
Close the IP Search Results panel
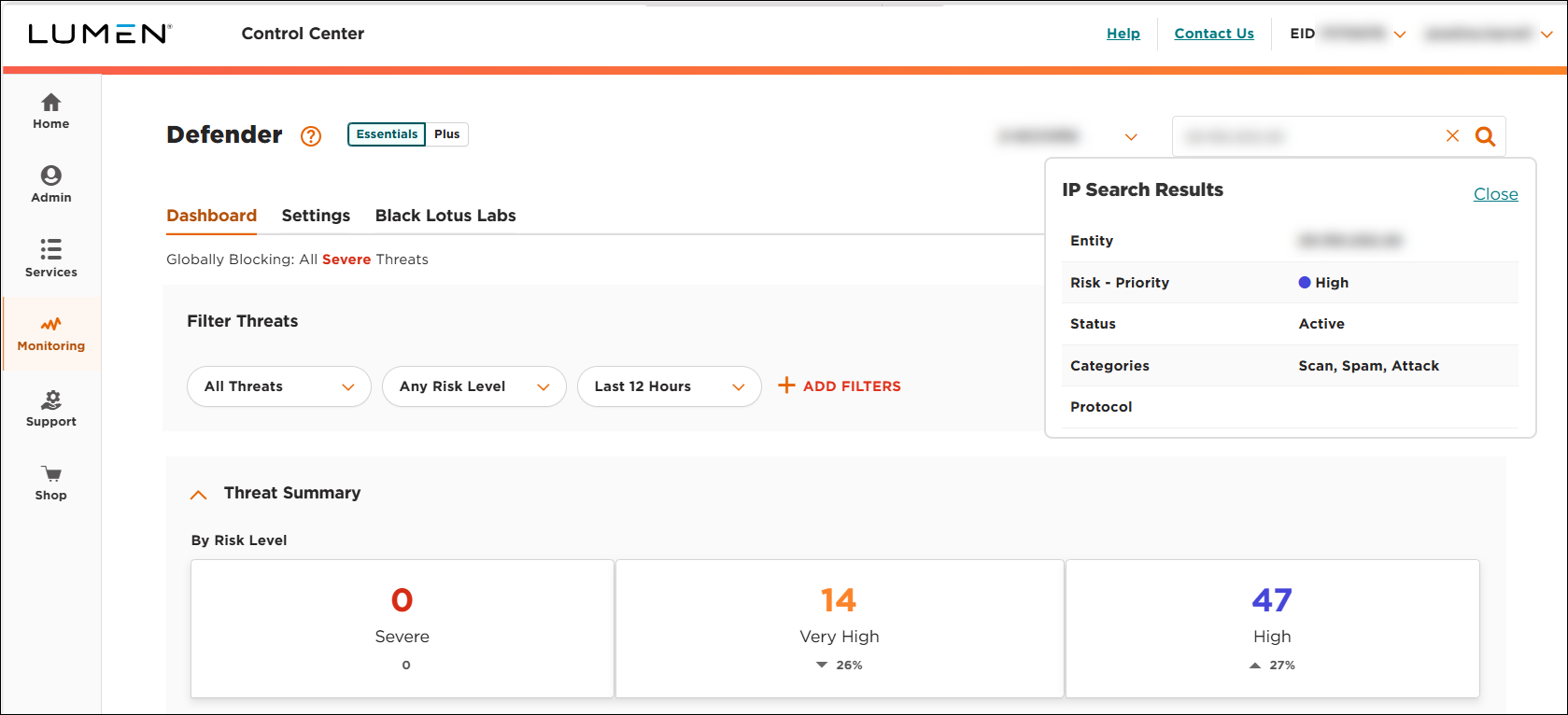click(1496, 194)
